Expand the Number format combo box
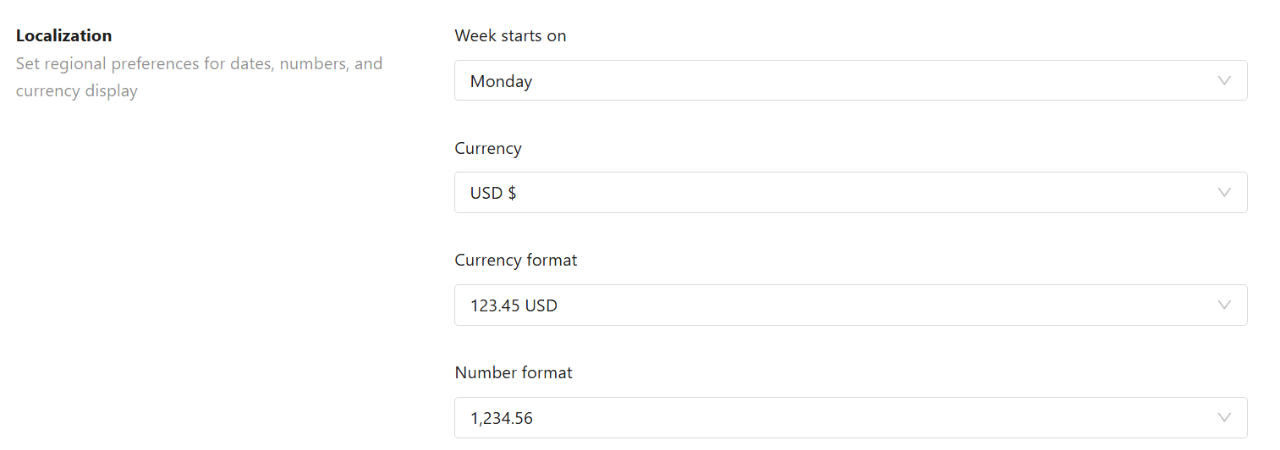Viewport: 1280px width, 450px height. tap(851, 418)
